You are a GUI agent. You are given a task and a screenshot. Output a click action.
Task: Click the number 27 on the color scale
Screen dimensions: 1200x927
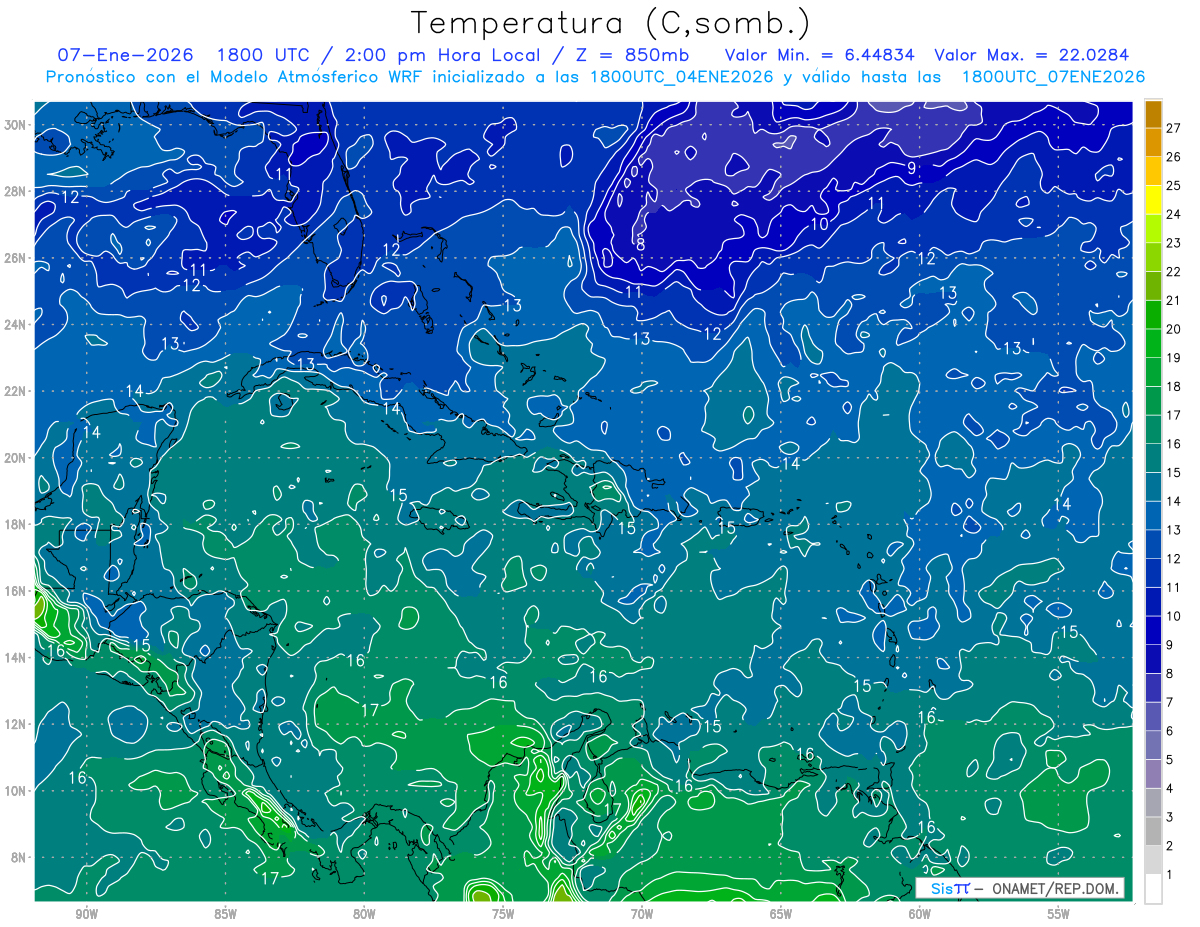1173,127
